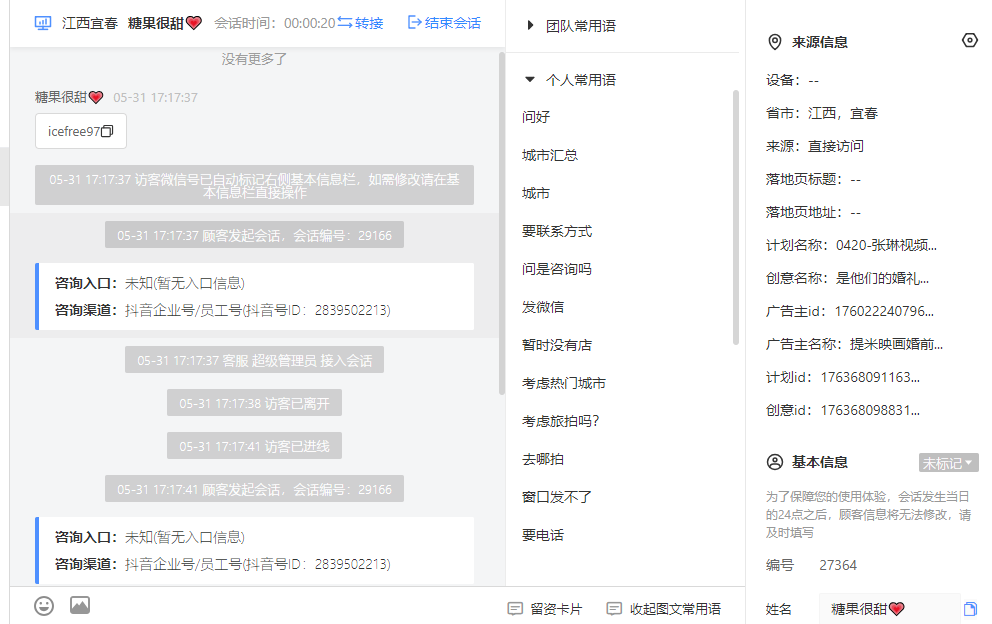Click the person icon beside 基本信息
Viewport: 992px width, 624px height.
(774, 462)
